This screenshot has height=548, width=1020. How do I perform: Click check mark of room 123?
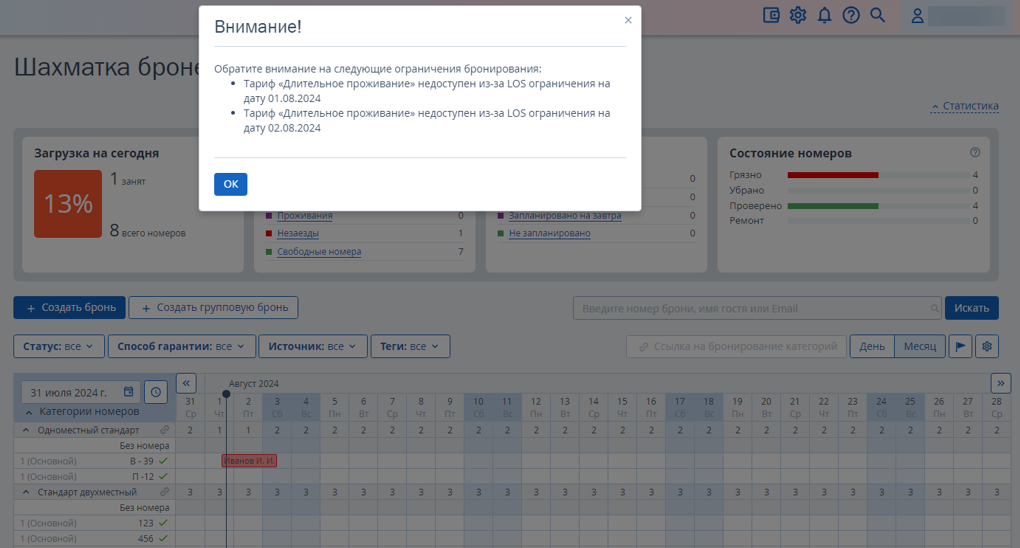[x=163, y=523]
